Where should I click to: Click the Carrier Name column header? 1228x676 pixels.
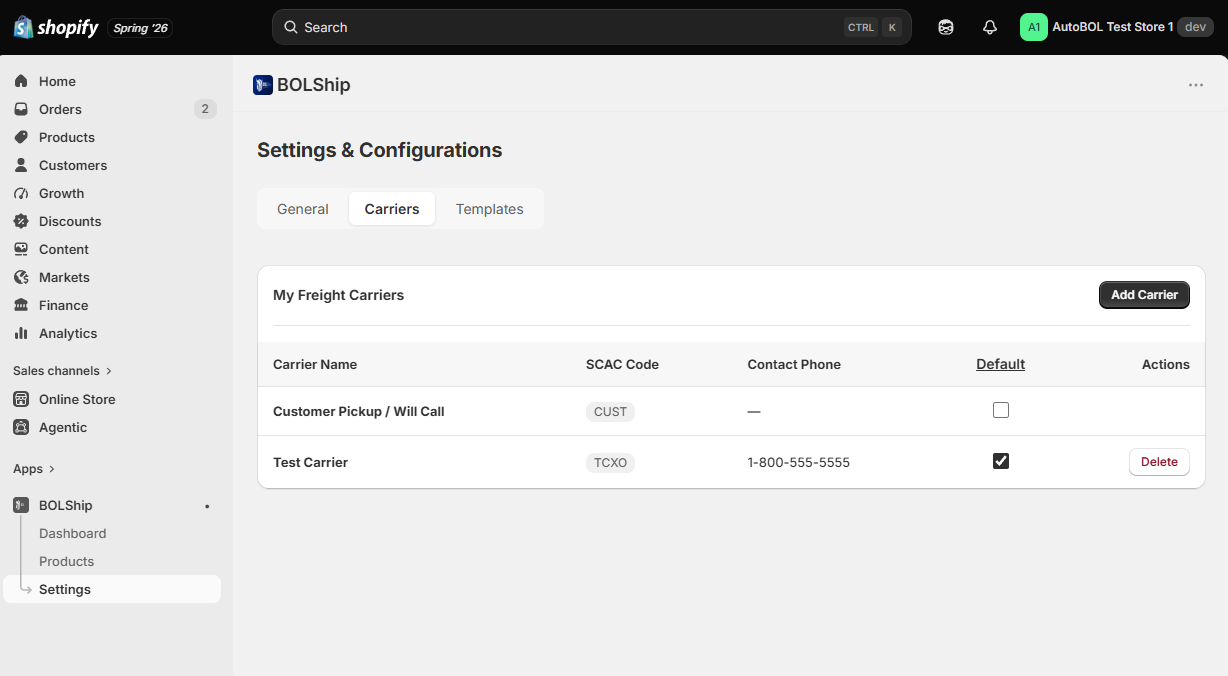315,364
